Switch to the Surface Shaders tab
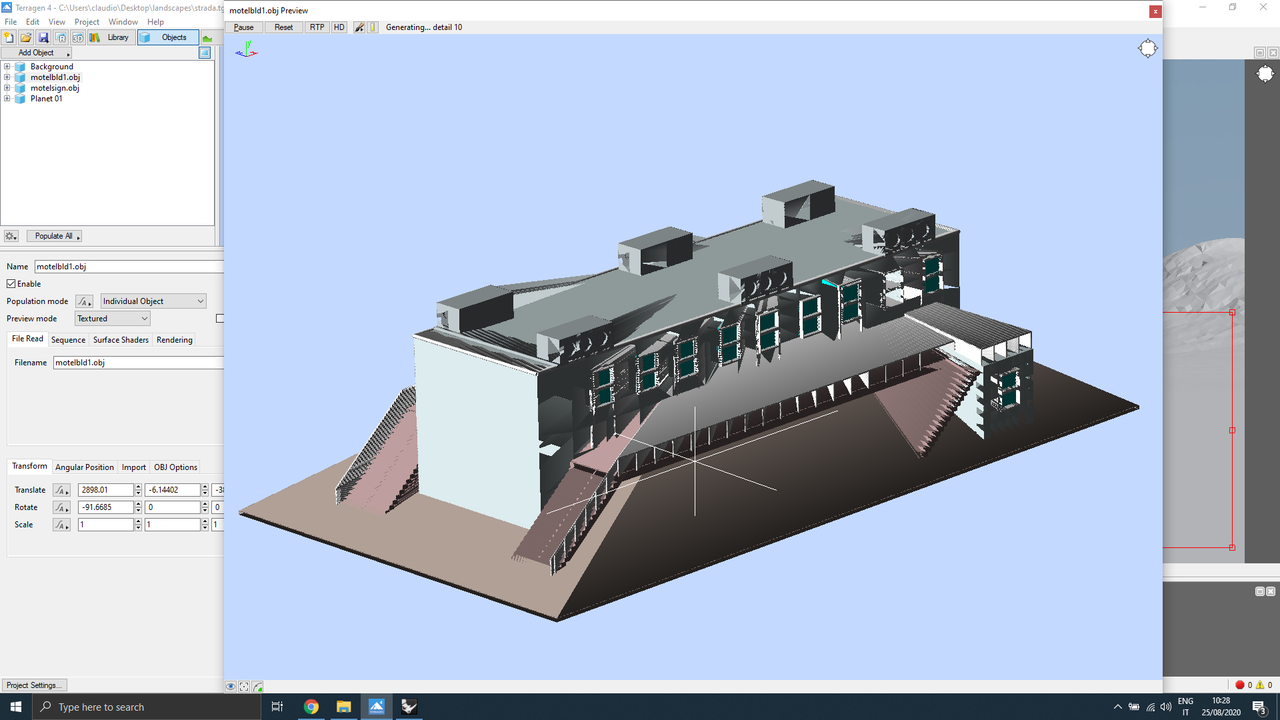 pos(120,339)
